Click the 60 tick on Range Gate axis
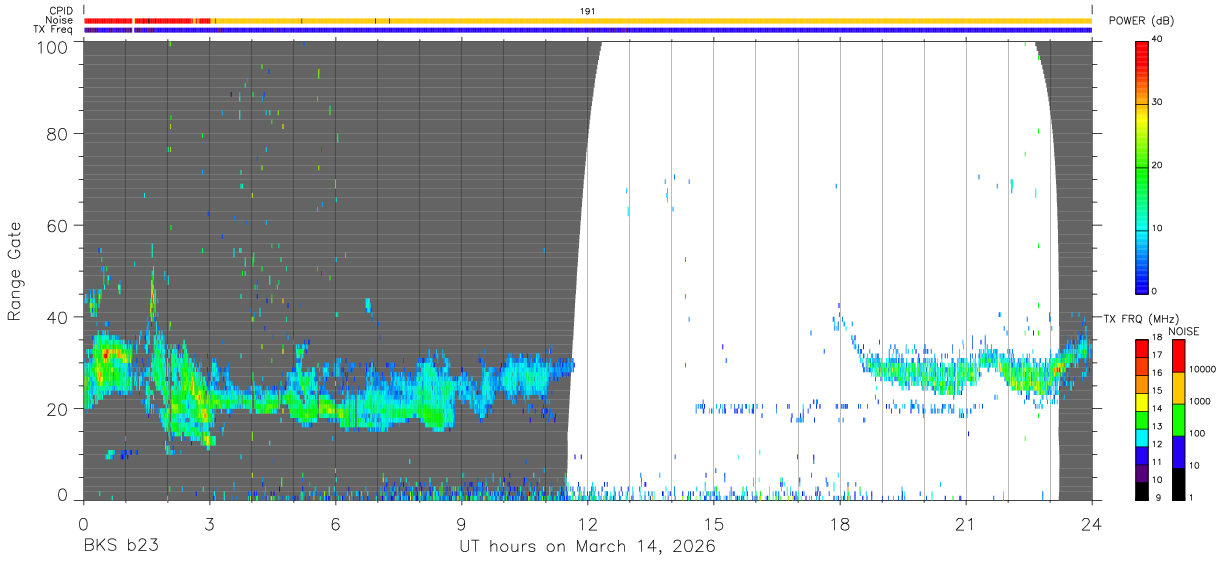Image resolution: width=1228 pixels, height=567 pixels. (x=57, y=226)
